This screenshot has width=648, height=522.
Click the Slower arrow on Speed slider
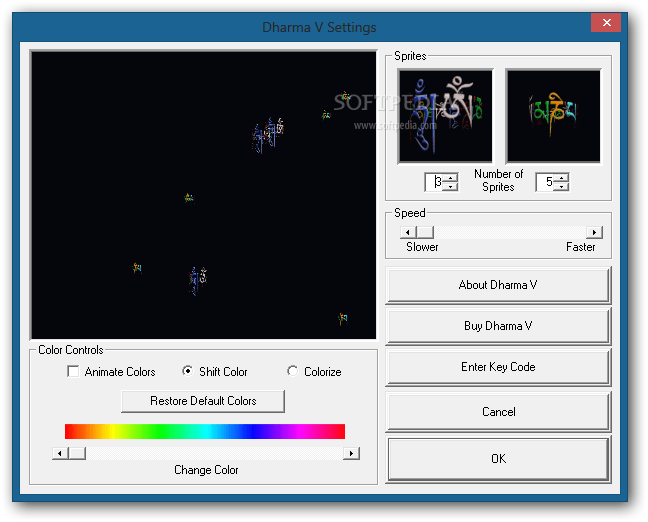pyautogui.click(x=408, y=232)
